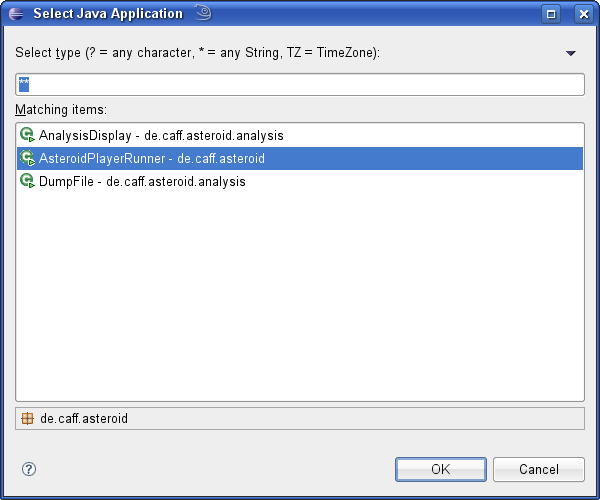
Task: Click the Eclipse icon in the title bar
Action: pos(16,14)
